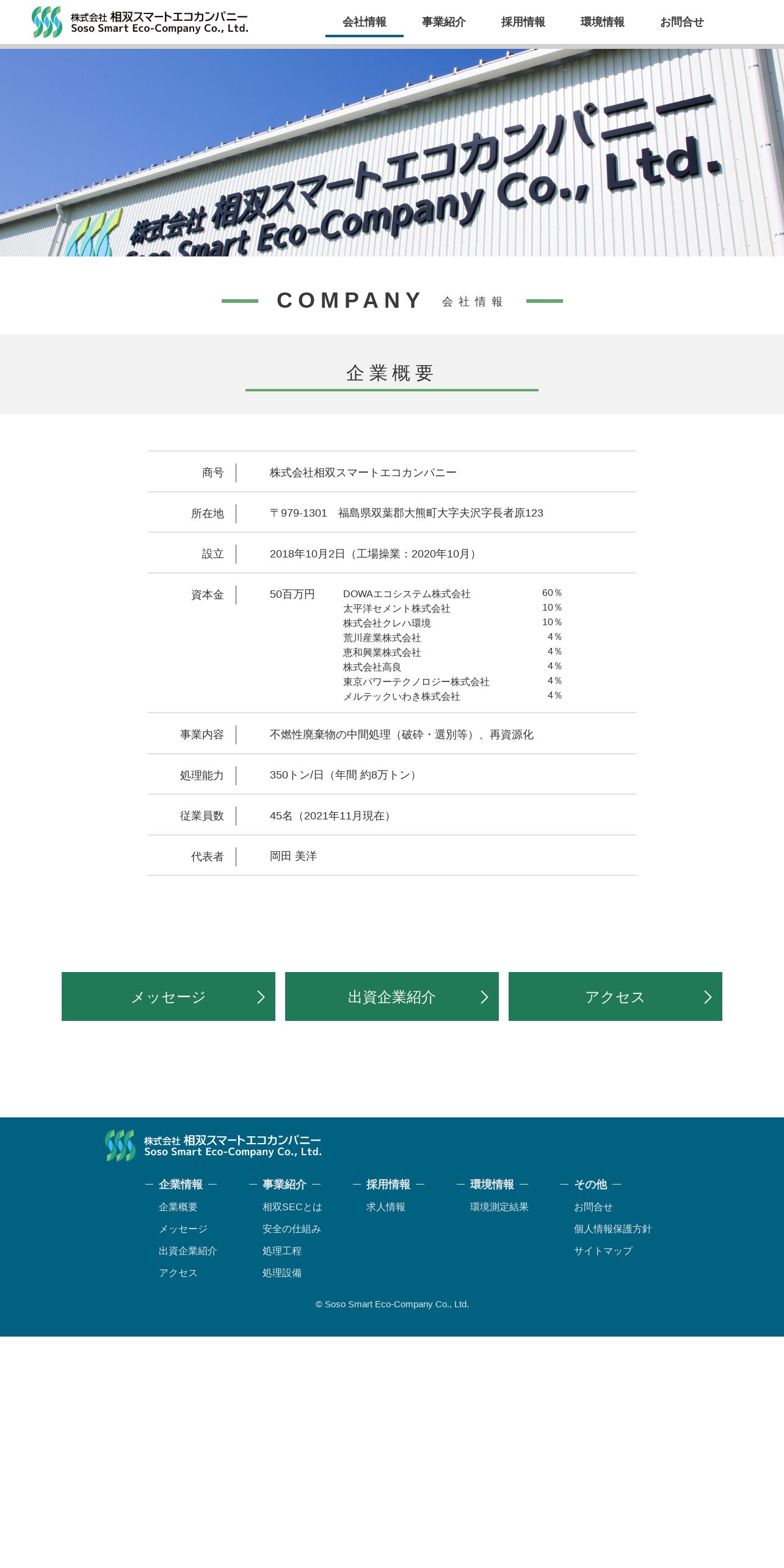Open the 環境情報 nav menu

pyautogui.click(x=603, y=22)
